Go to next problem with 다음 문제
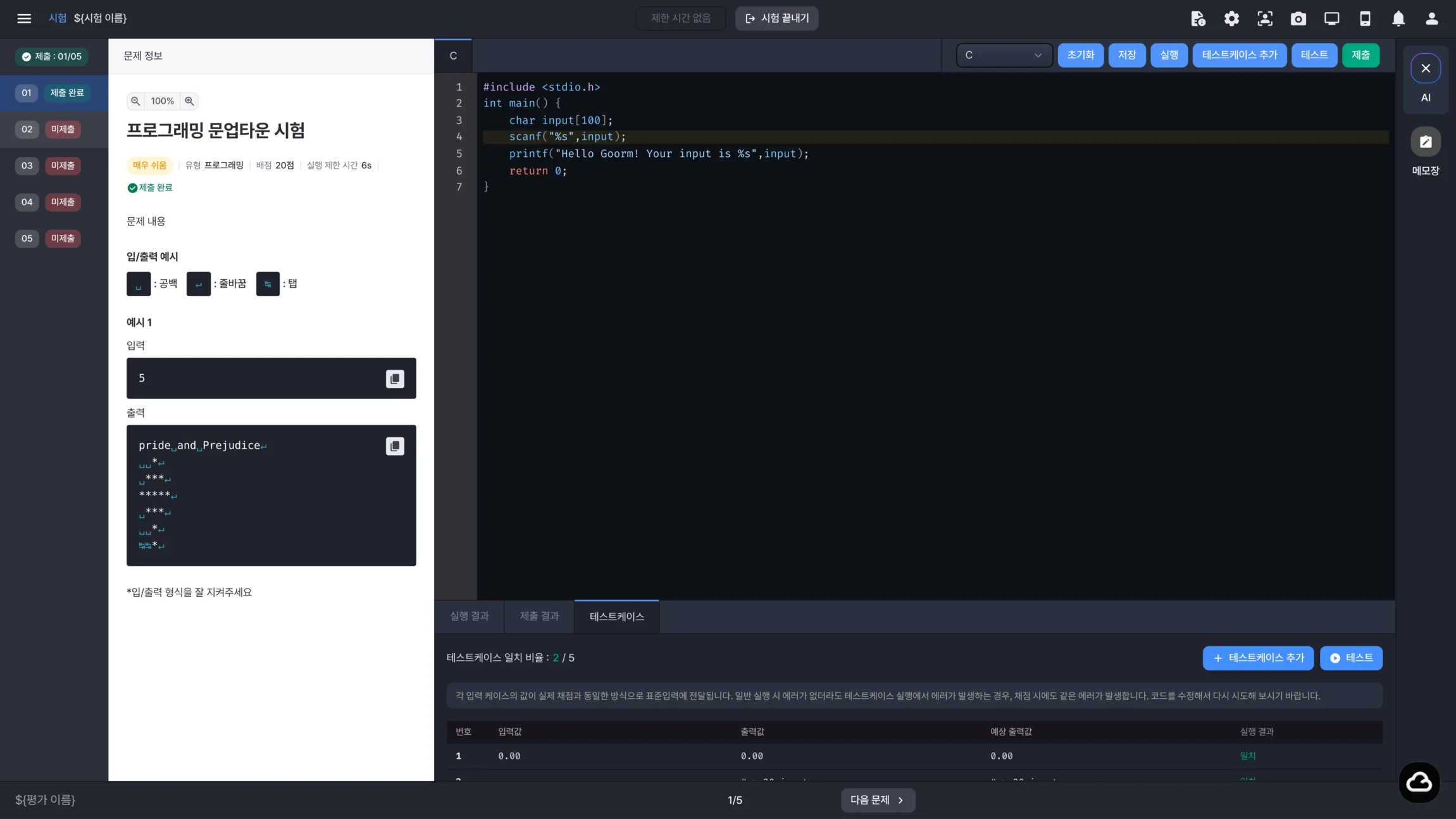This screenshot has width=1456, height=819. coord(878,800)
